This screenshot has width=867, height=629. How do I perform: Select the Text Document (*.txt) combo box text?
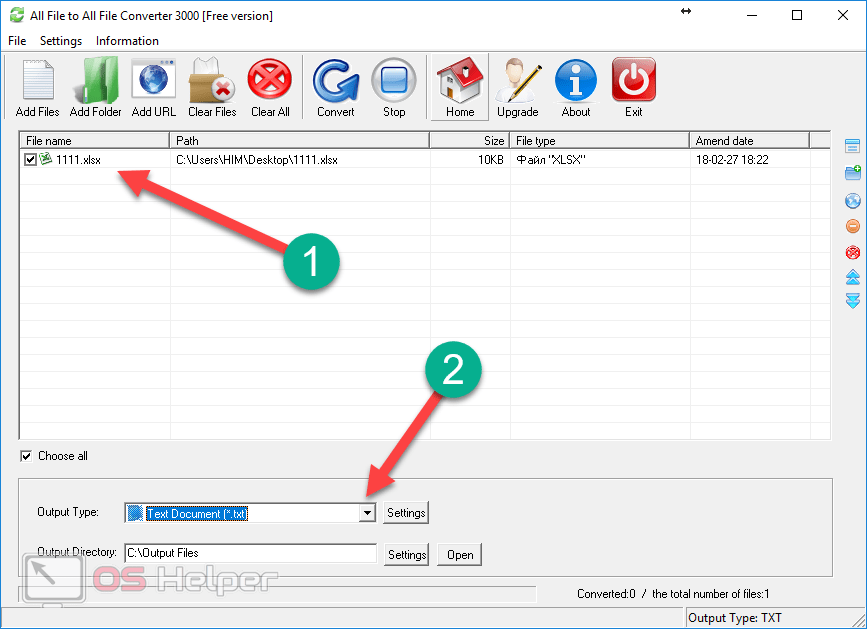click(197, 513)
